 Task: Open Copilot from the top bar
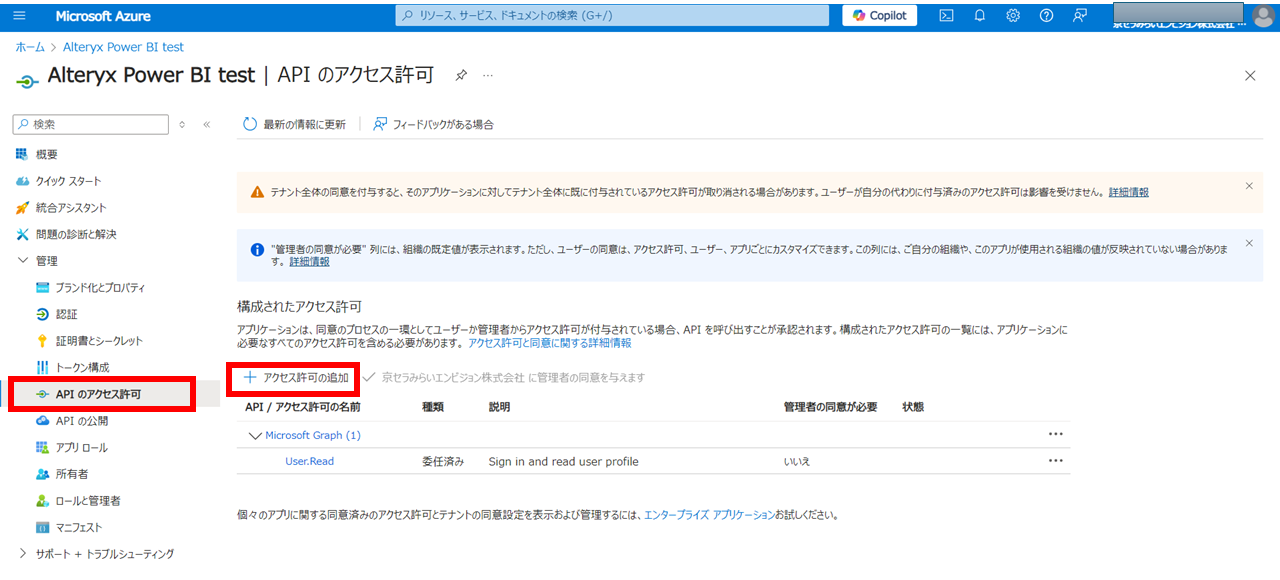coord(880,16)
